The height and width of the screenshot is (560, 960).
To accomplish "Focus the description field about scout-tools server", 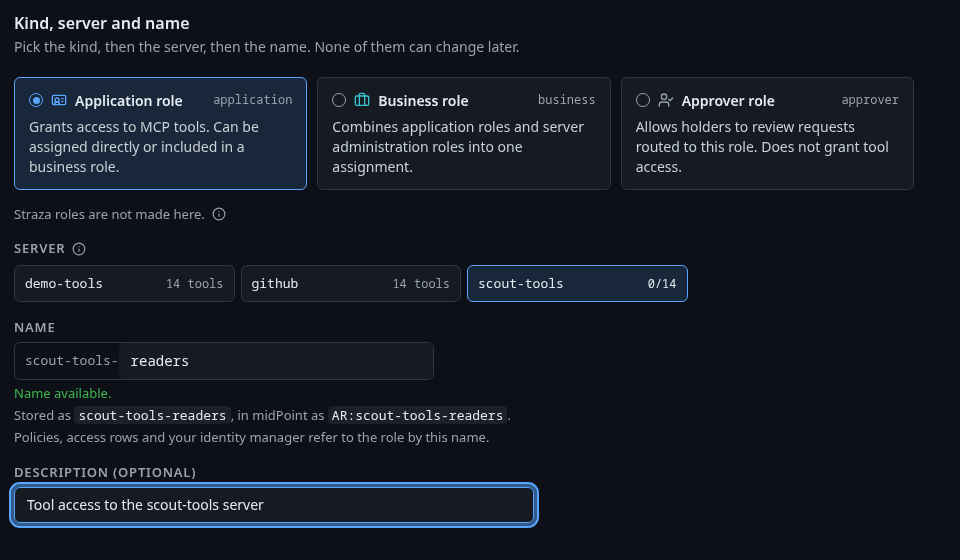I will click(274, 505).
